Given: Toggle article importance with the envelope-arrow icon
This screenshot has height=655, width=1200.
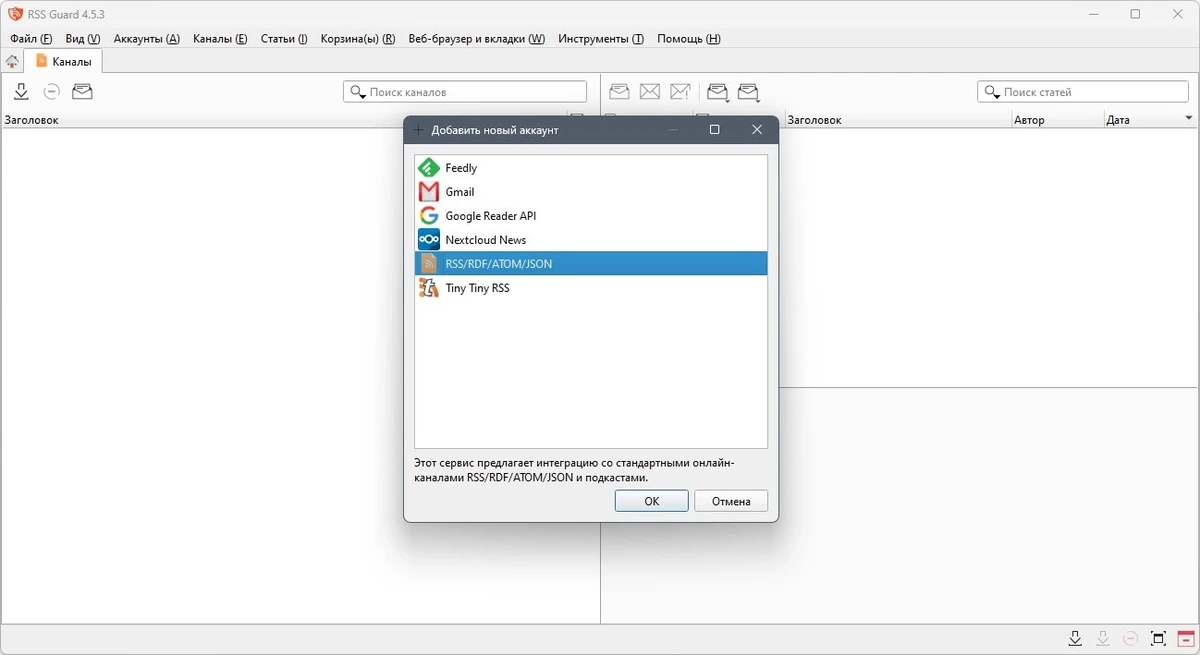Looking at the screenshot, I should point(681,92).
